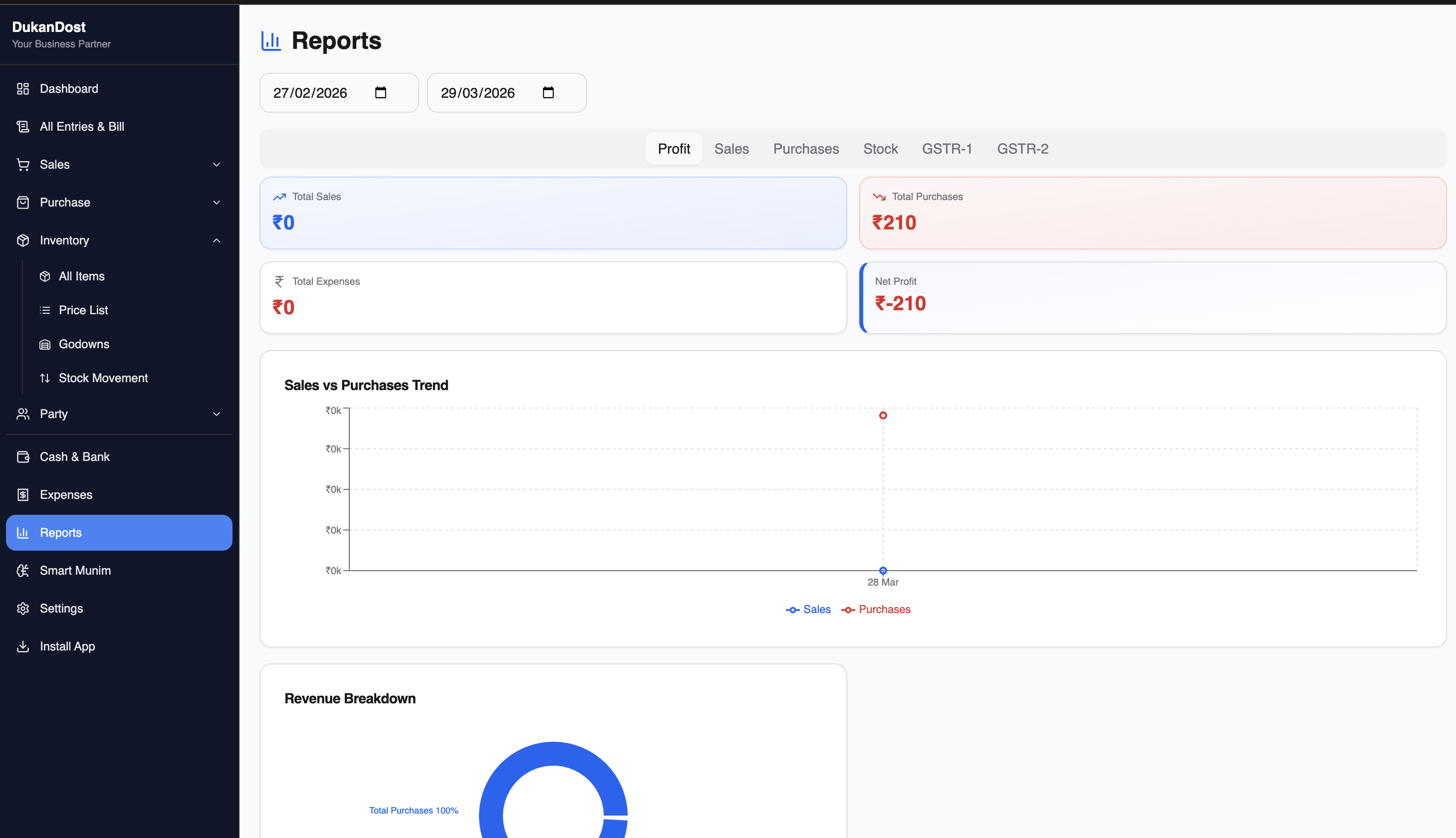Switch to the Stock report tab
This screenshot has width=1456, height=838.
(880, 149)
